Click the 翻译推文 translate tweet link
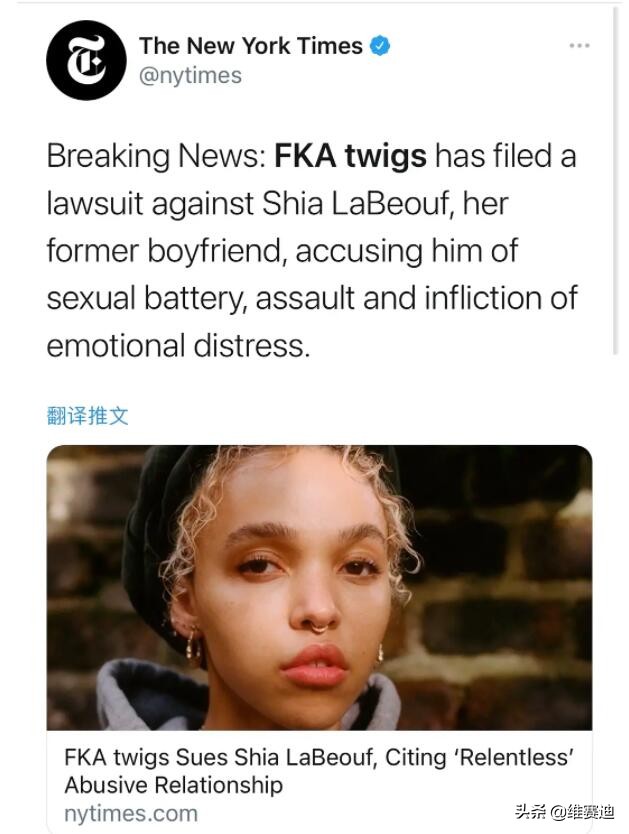 coord(88,415)
